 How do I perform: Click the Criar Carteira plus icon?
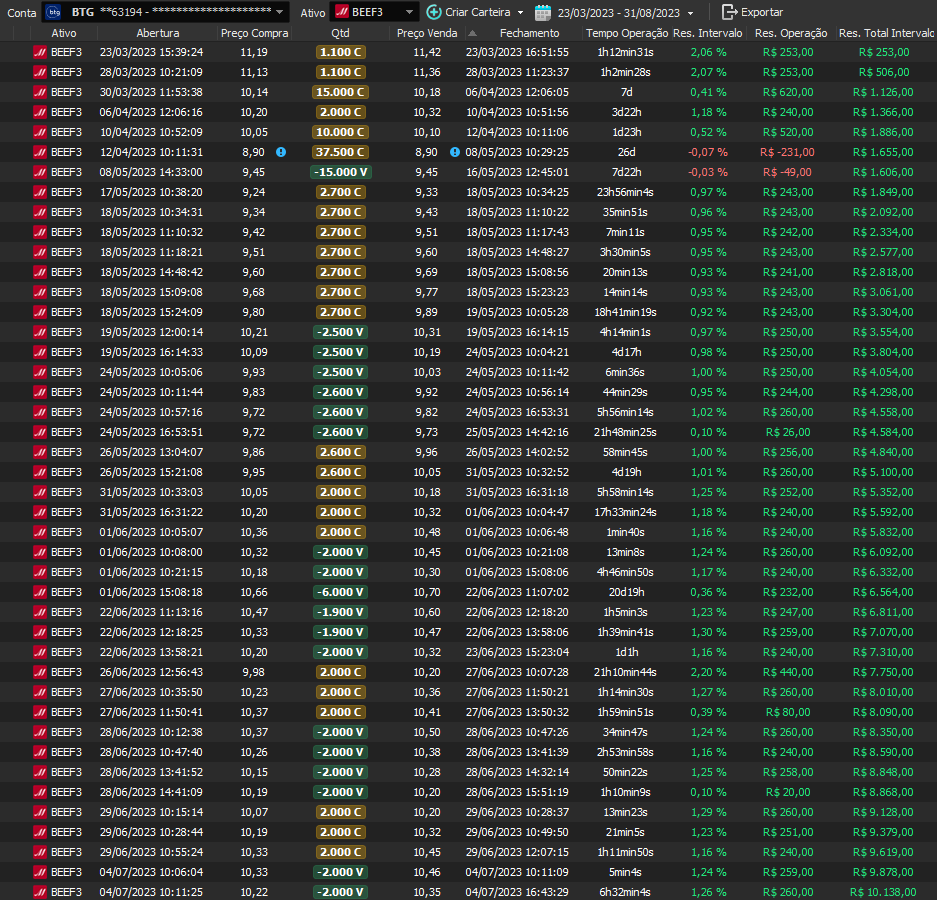click(x=433, y=12)
